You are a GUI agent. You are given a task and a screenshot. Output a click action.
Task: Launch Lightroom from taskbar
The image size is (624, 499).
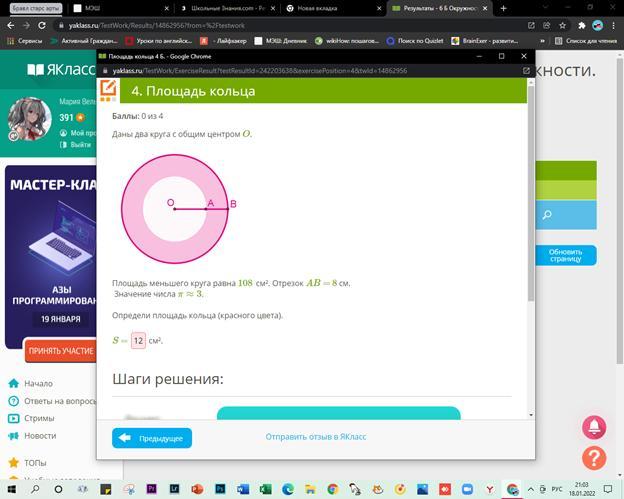click(174, 489)
